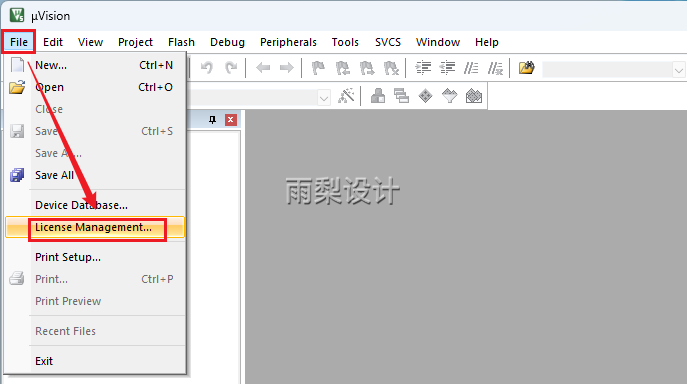
Task: Open the View menu
Action: click(90, 42)
